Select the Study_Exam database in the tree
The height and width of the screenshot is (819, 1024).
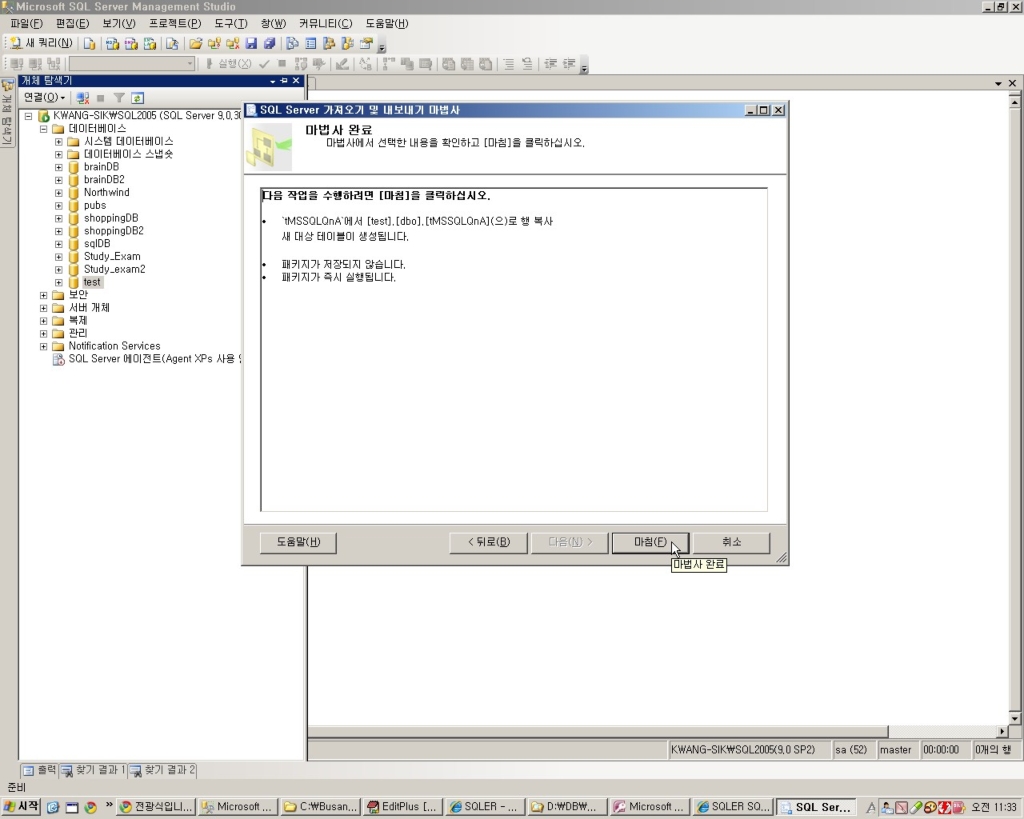[112, 257]
